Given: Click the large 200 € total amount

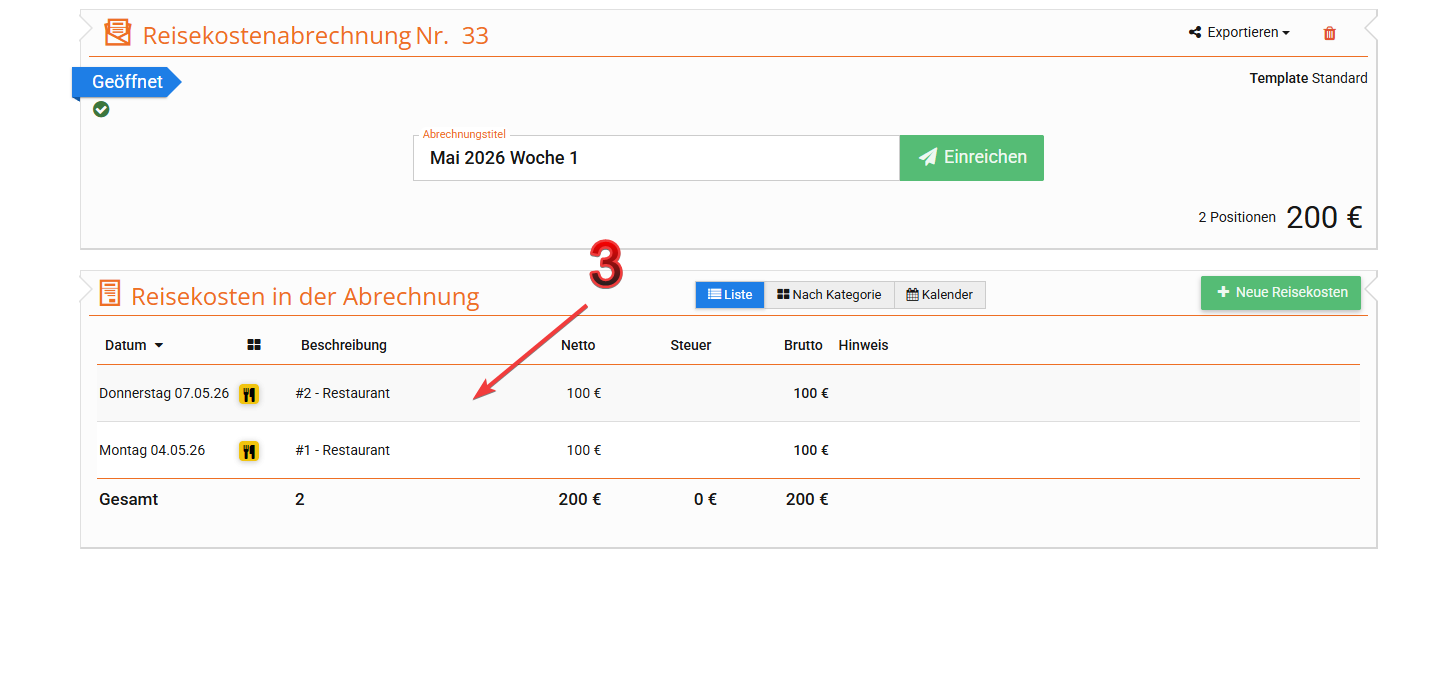Looking at the screenshot, I should (1324, 217).
